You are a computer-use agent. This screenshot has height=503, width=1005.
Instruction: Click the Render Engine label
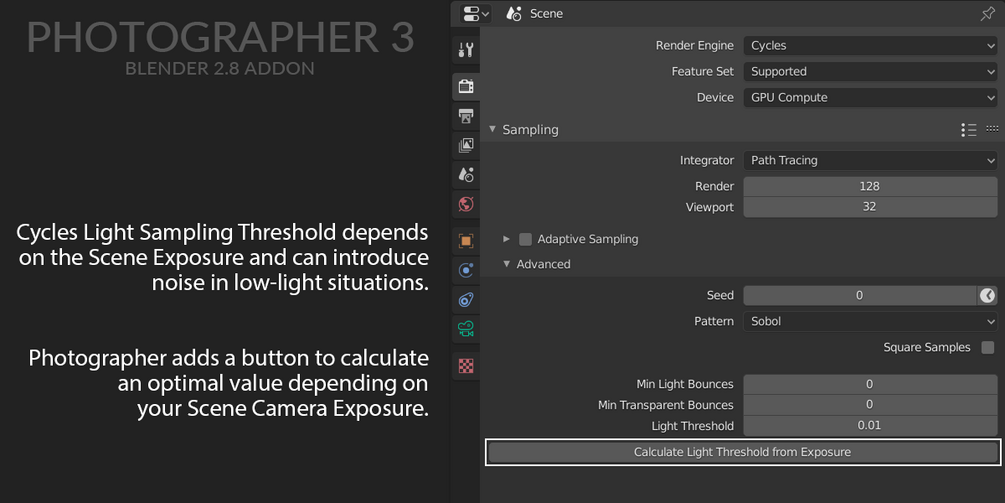click(x=694, y=45)
